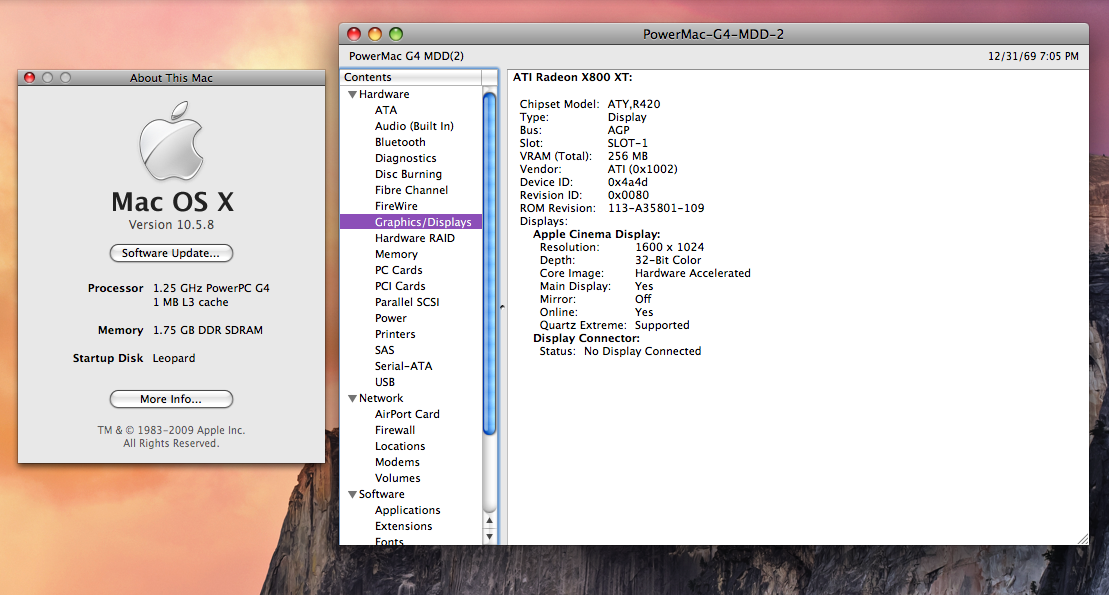1109x595 pixels.
Task: Select Disc Burning in the Contents list
Action: click(x=405, y=173)
